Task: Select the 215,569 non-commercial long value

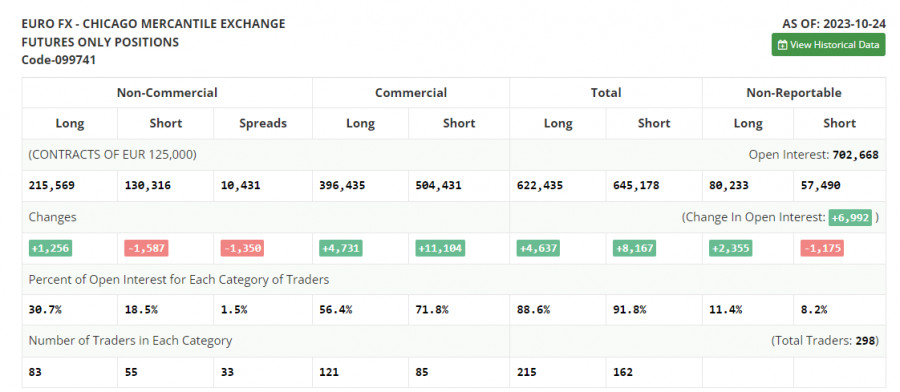Action: click(52, 185)
